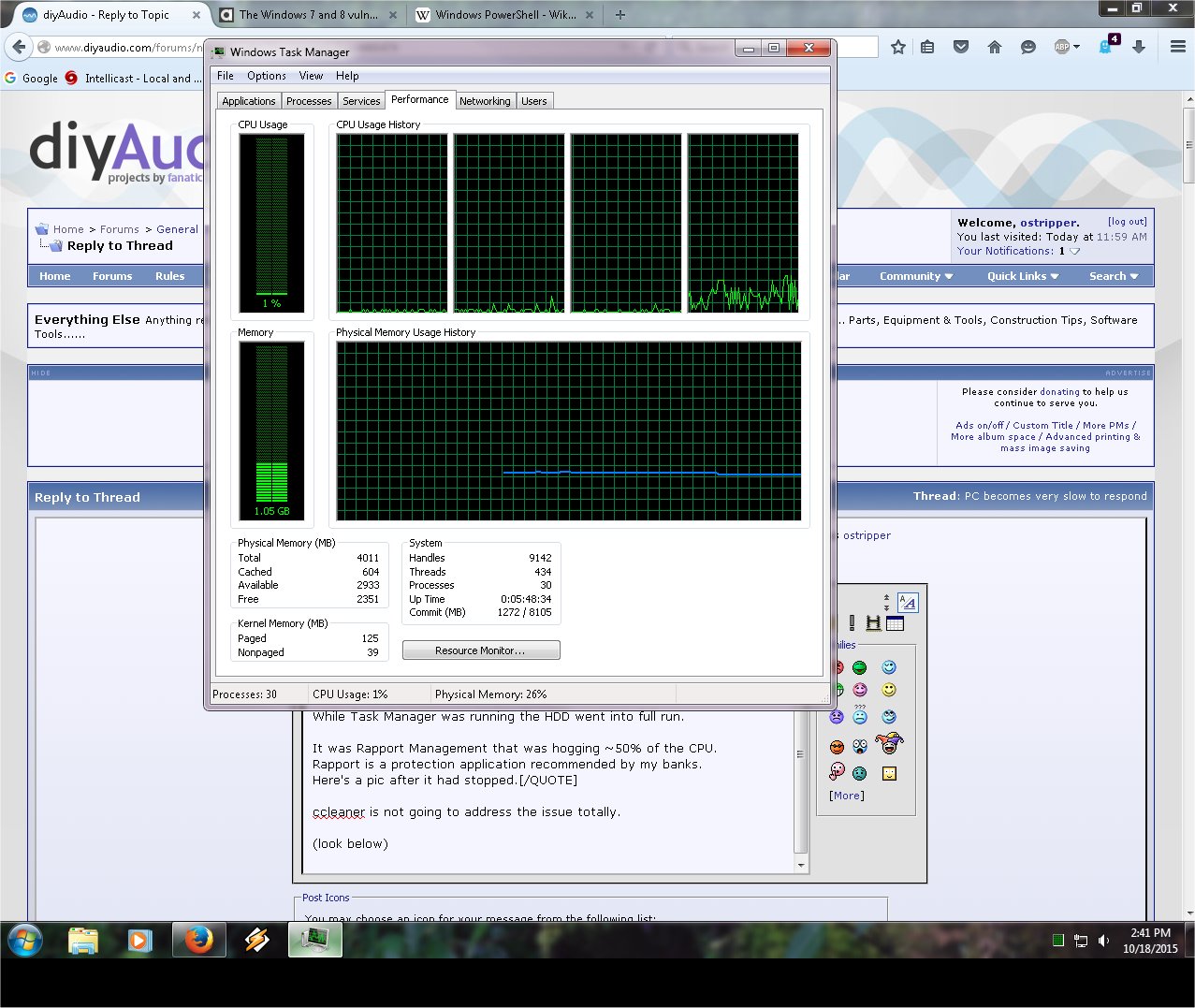
Task: Insert the jester hat smiley
Action: (x=889, y=744)
